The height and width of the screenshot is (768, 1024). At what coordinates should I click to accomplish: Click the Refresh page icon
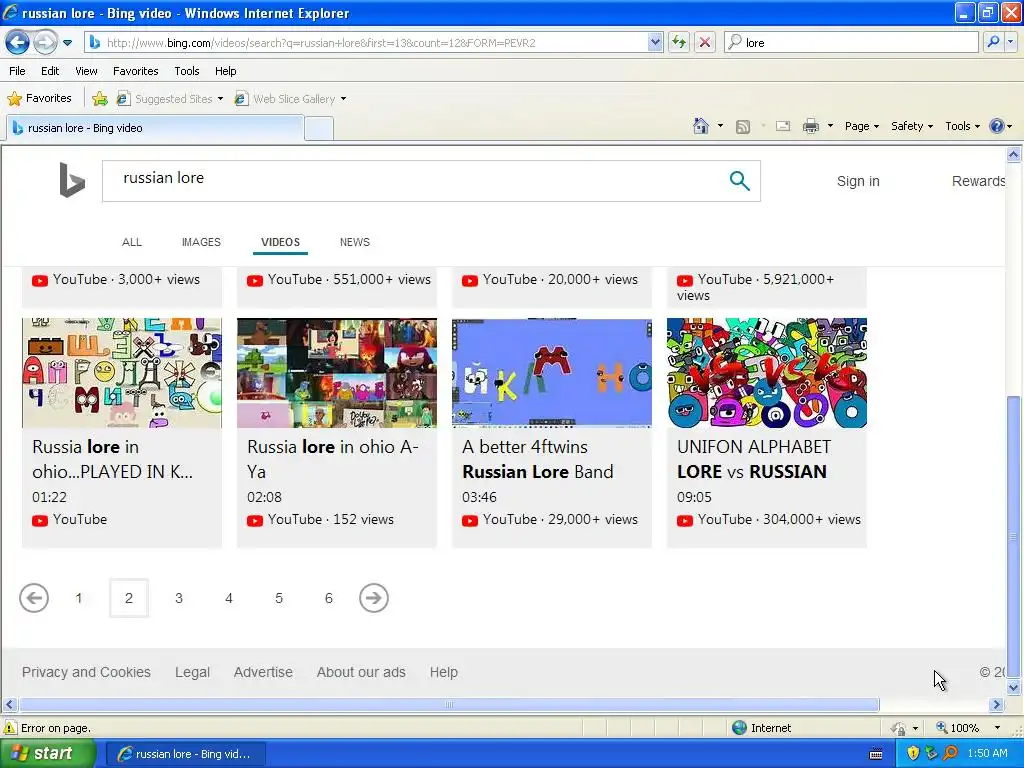coord(679,42)
